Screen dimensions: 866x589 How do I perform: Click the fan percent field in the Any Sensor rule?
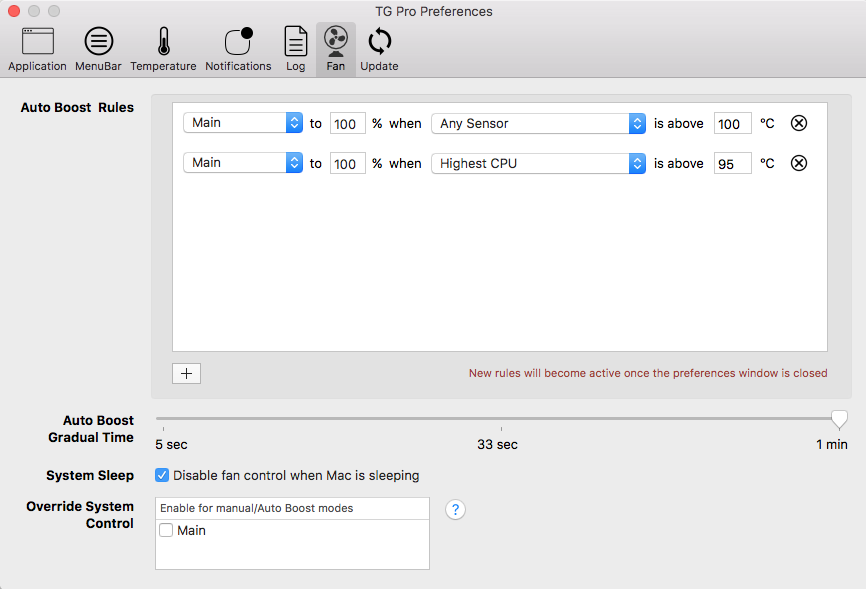[347, 123]
